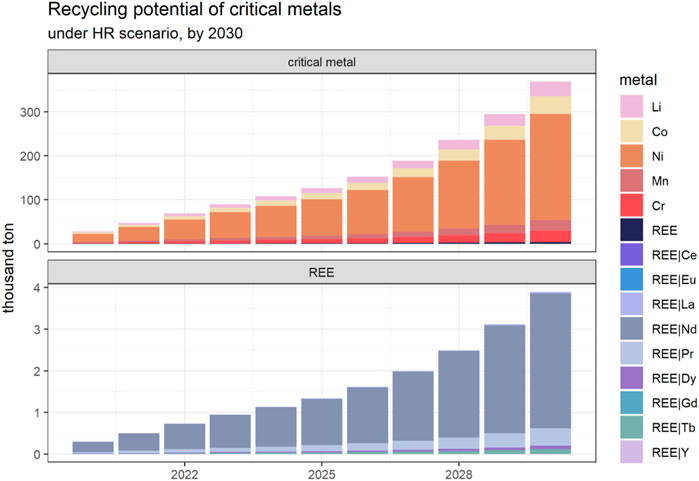
Task: Click the Mn segment of the 2030 bar
Action: coord(551,225)
